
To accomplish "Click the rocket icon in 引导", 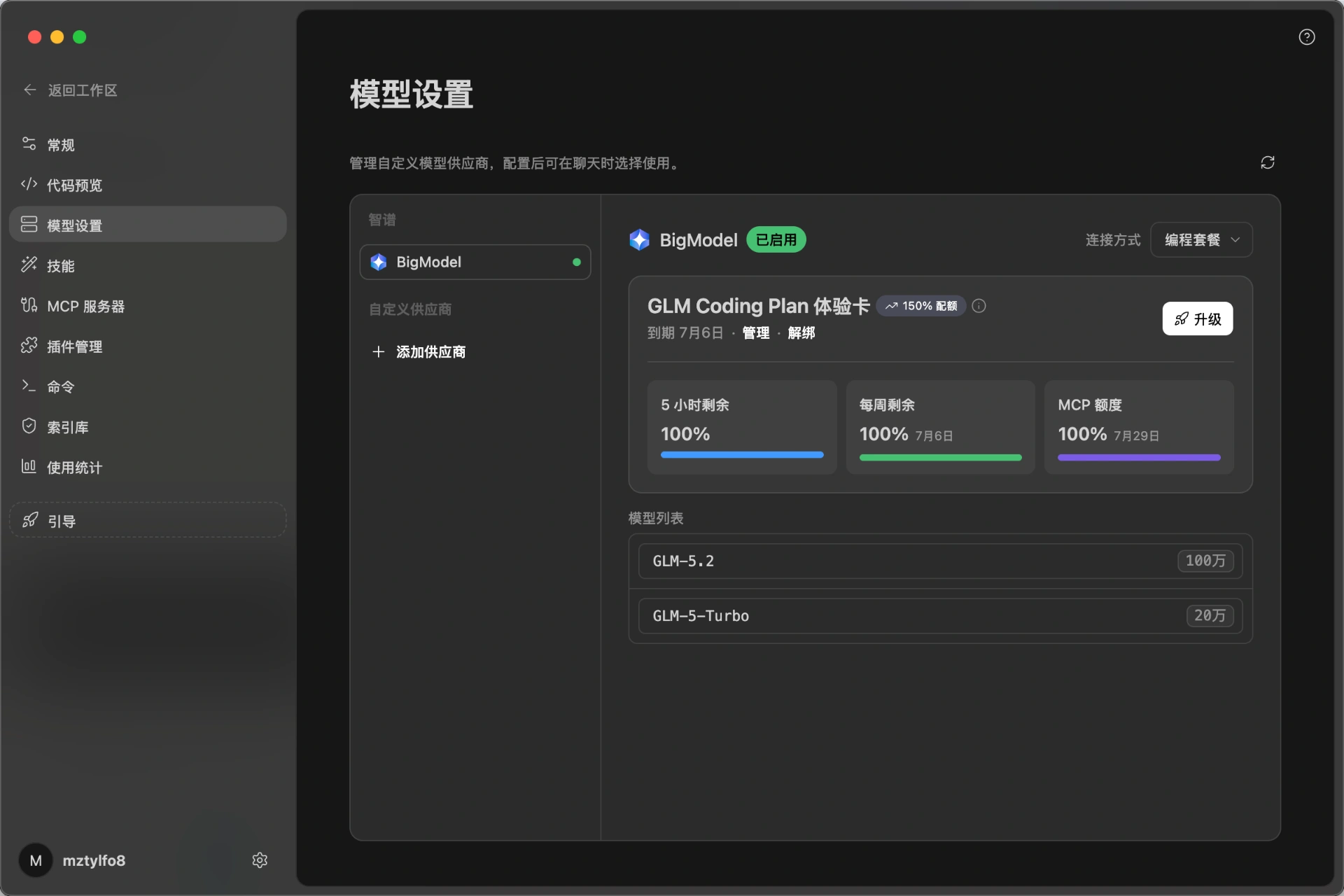I will click(x=30, y=520).
